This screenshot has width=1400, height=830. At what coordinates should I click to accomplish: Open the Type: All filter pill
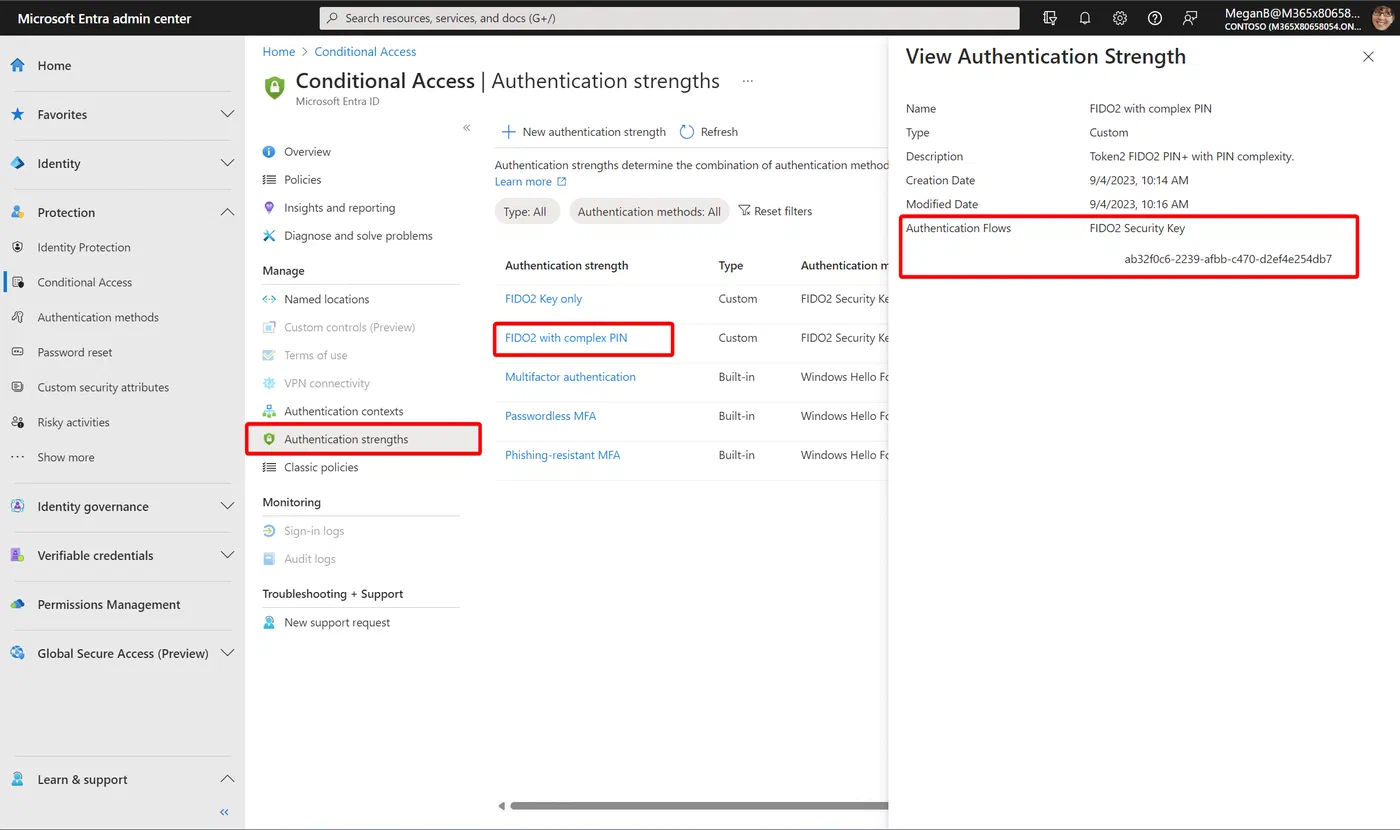(527, 212)
